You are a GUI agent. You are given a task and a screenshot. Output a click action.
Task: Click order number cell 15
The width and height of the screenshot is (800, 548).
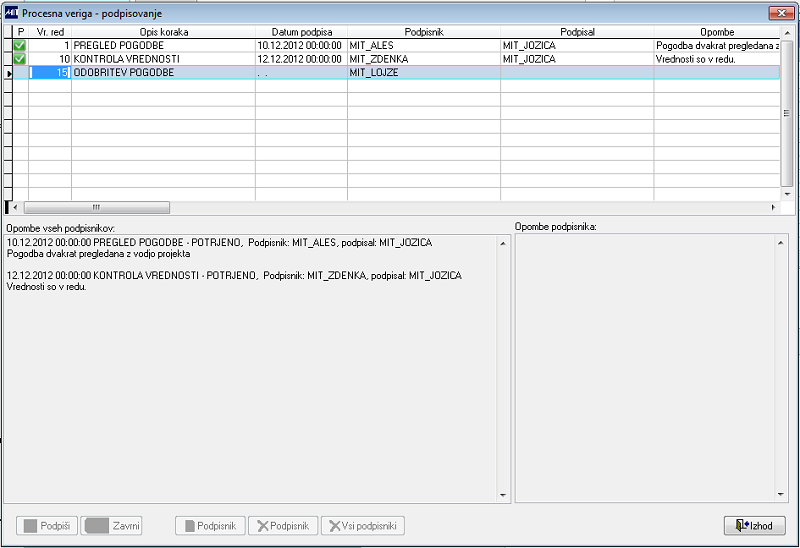[x=50, y=72]
